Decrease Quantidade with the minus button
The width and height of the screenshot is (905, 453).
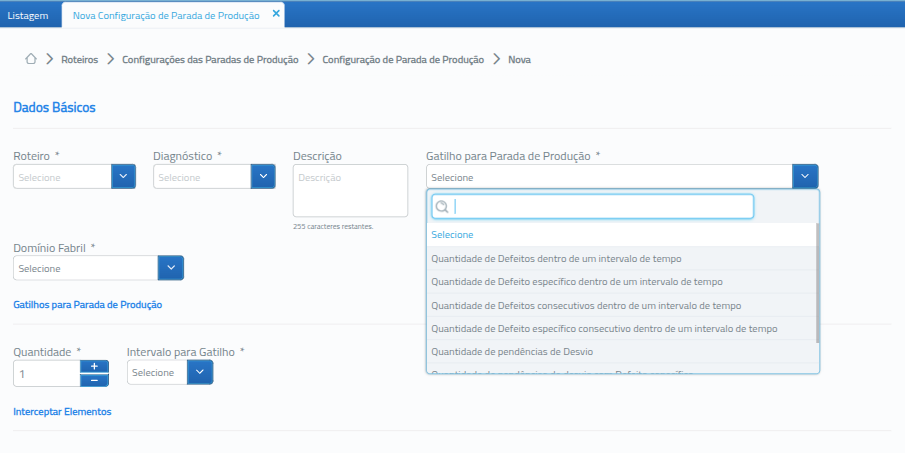94,380
